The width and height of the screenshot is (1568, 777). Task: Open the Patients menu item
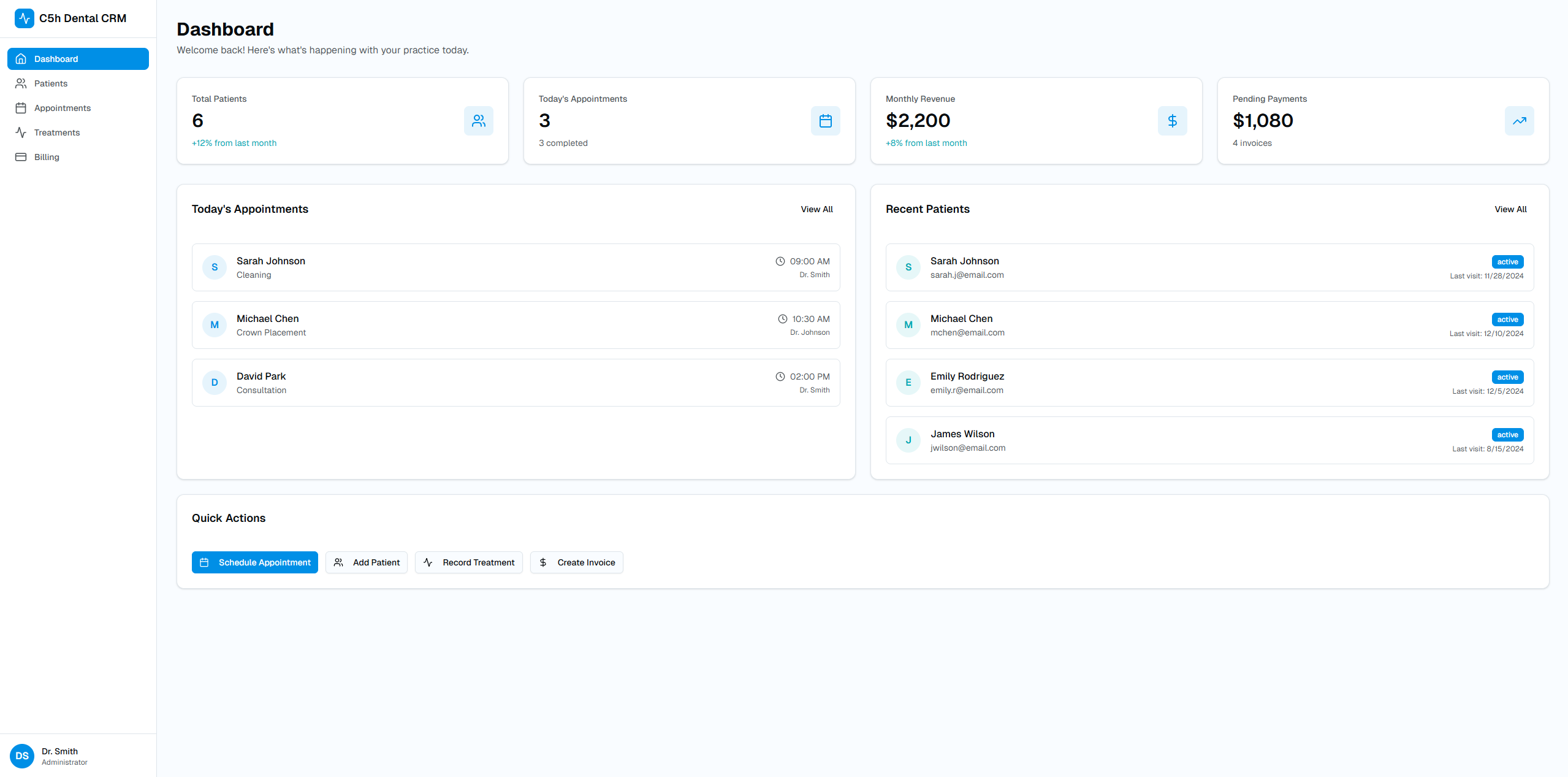[51, 83]
